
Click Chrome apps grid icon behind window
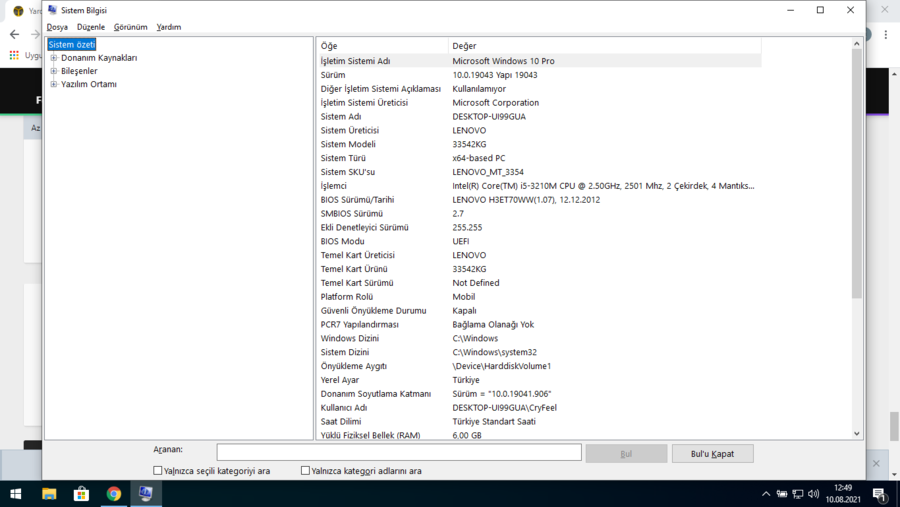click(x=14, y=55)
